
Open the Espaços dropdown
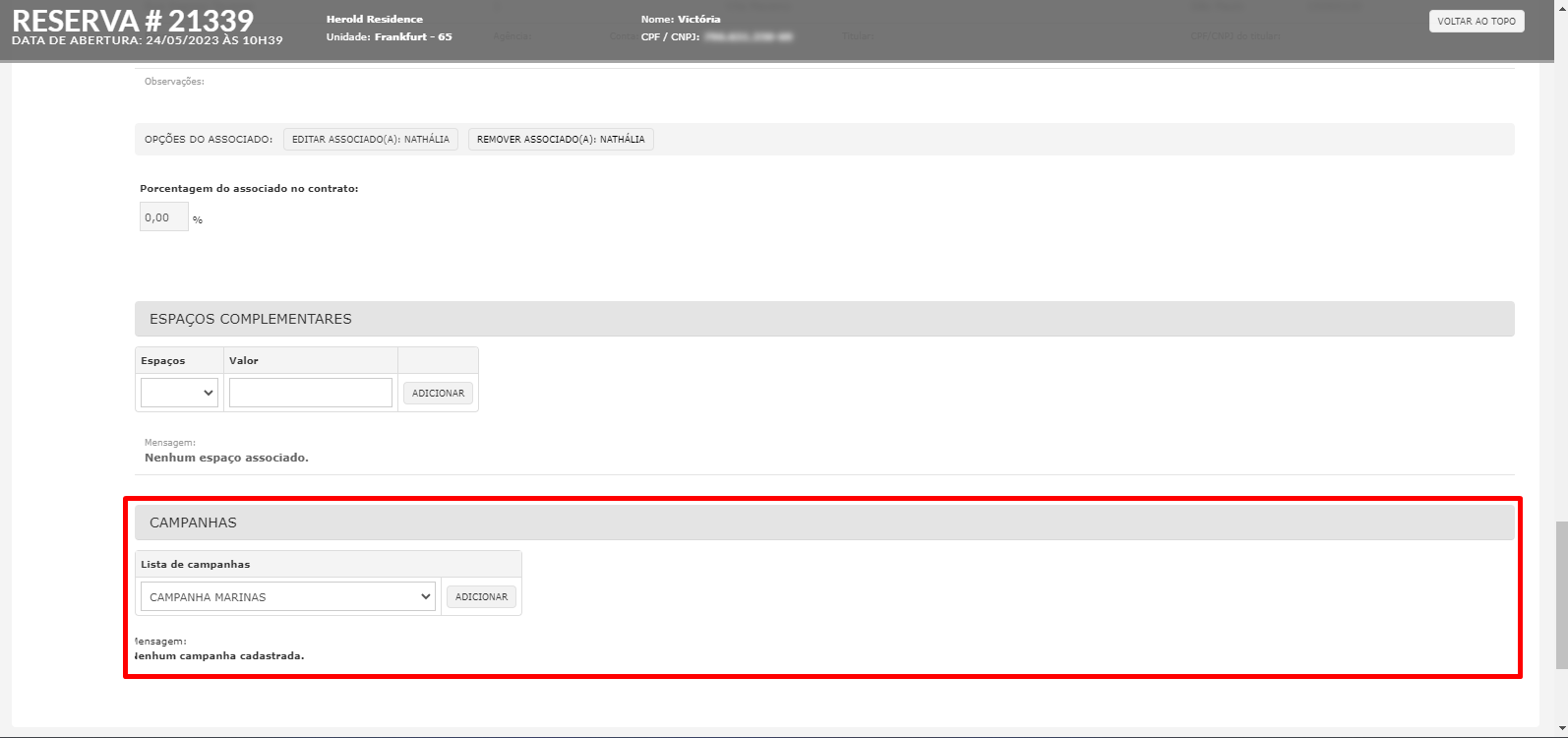[x=179, y=393]
